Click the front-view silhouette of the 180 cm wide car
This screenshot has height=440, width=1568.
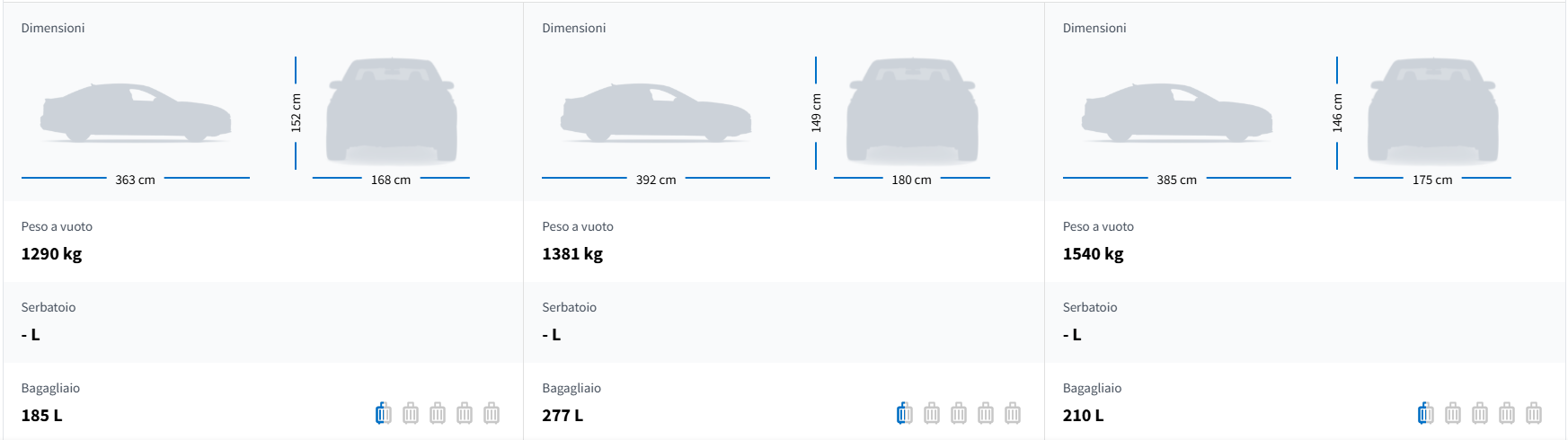(912, 111)
